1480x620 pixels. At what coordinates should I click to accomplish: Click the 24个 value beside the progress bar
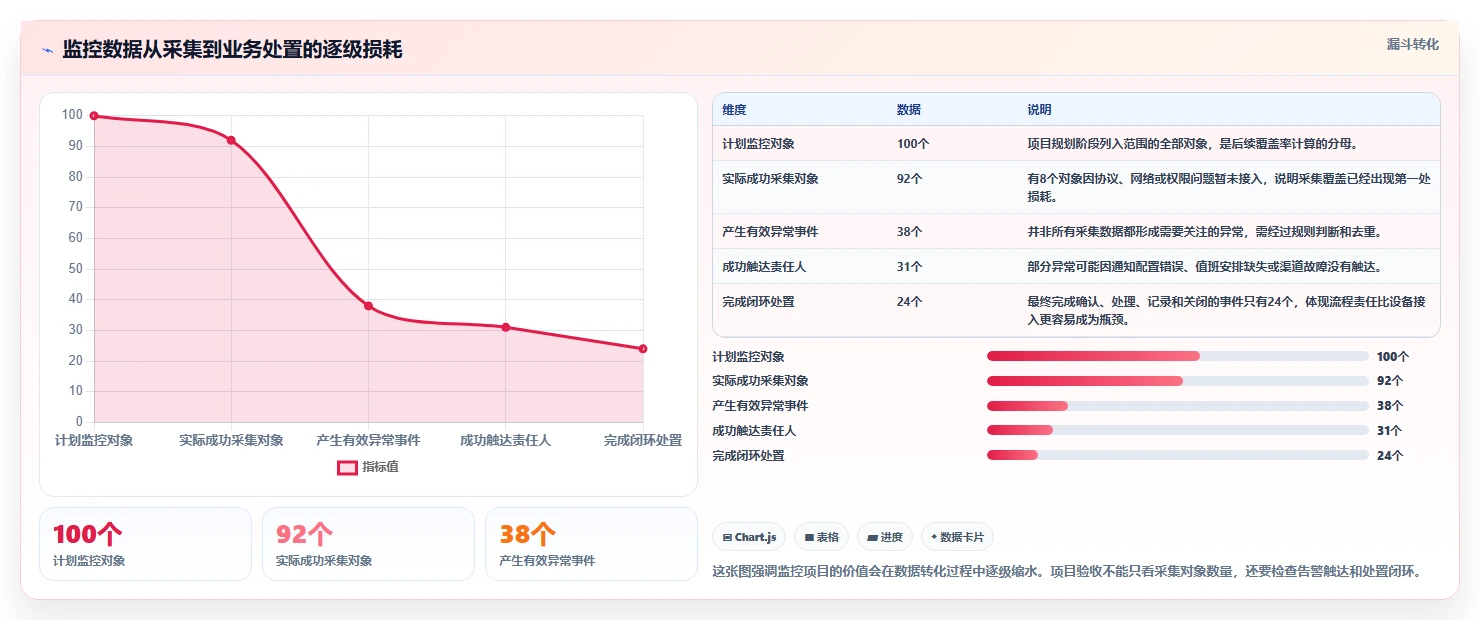pos(1390,455)
